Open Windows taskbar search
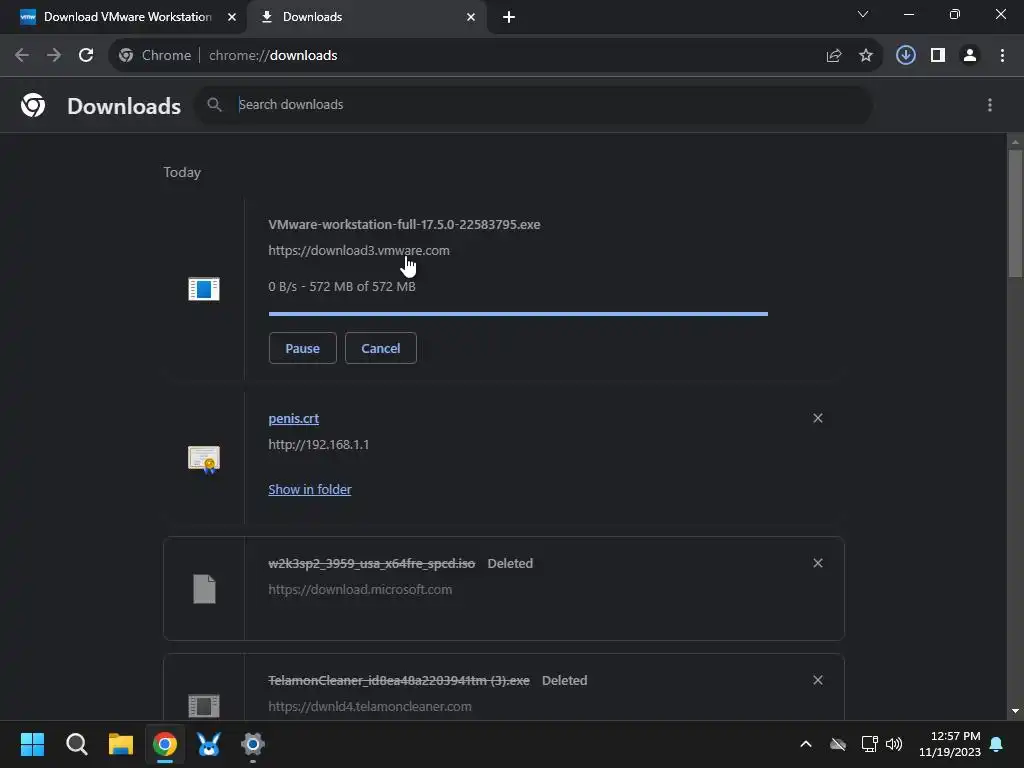The image size is (1024, 768). (76, 744)
